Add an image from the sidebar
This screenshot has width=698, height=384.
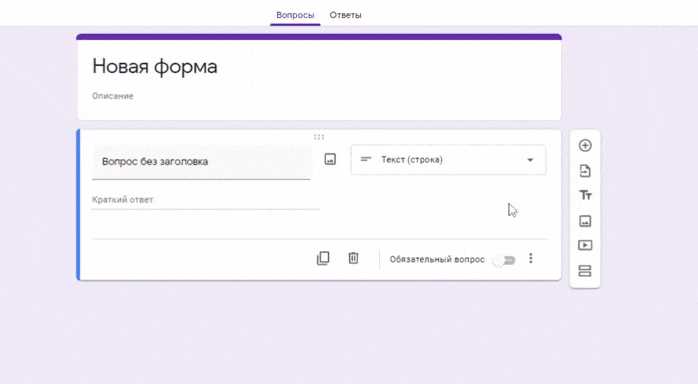pyautogui.click(x=585, y=221)
